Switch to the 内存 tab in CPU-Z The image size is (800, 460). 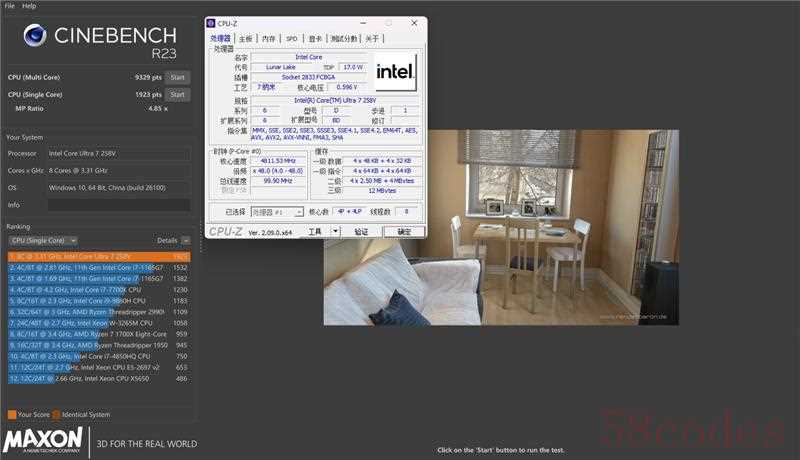[268, 38]
